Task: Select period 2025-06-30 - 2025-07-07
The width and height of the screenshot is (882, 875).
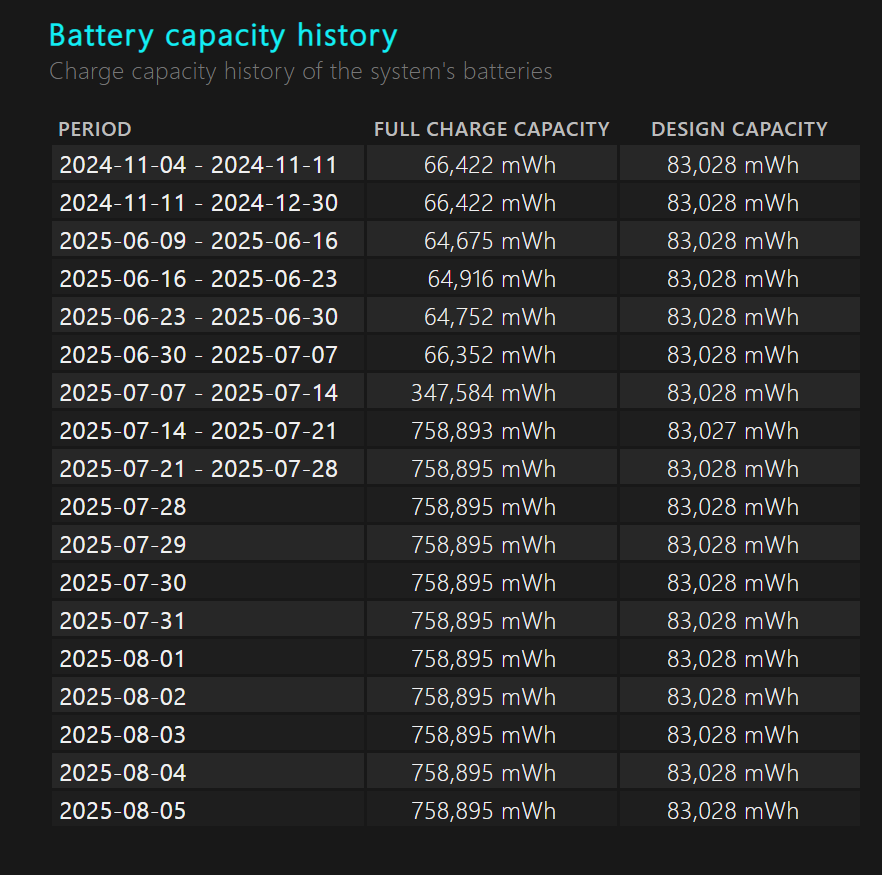Action: [x=198, y=355]
